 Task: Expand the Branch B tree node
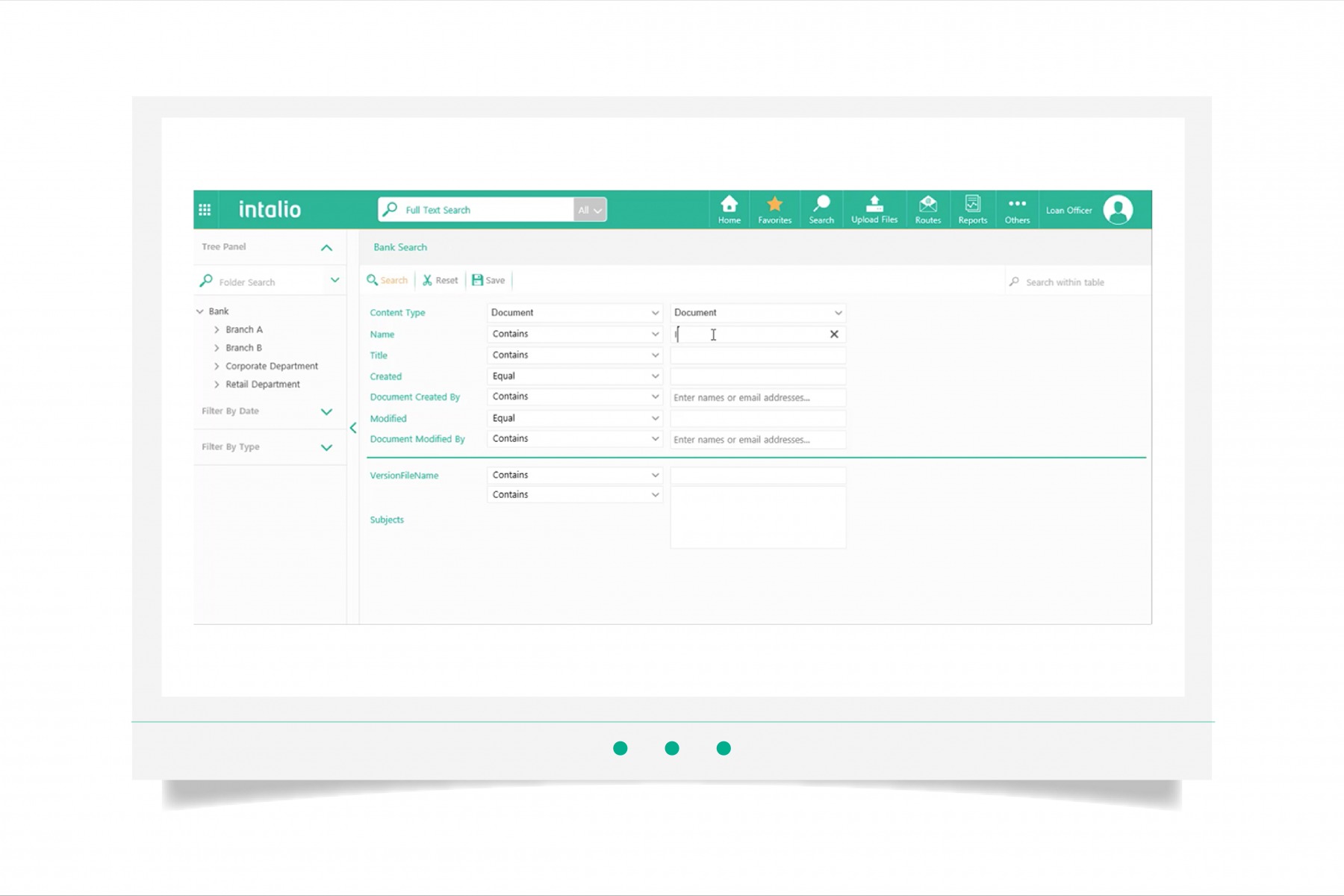click(x=217, y=348)
